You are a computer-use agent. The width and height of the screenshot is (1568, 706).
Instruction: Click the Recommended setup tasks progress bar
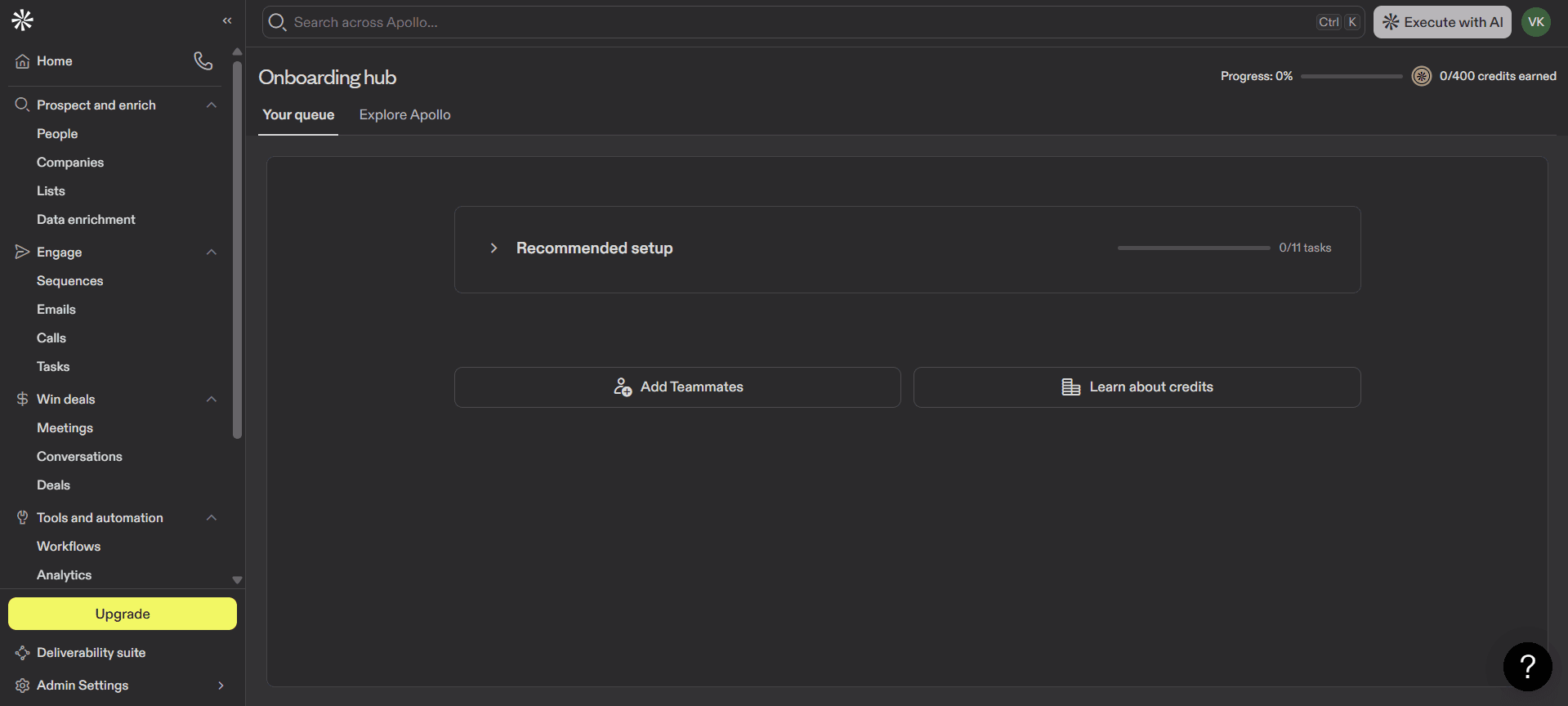(1194, 248)
